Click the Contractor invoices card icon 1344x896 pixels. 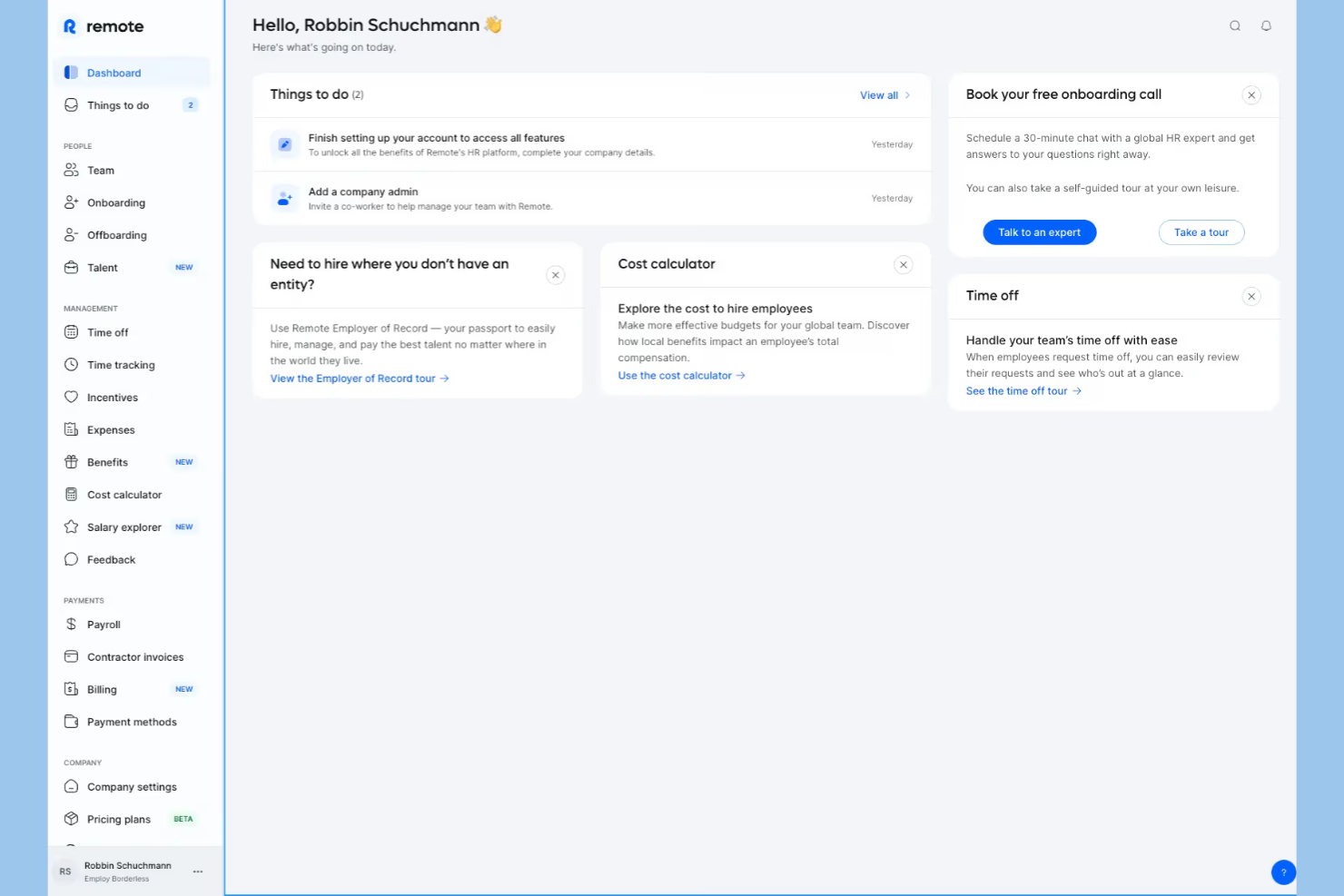(71, 656)
